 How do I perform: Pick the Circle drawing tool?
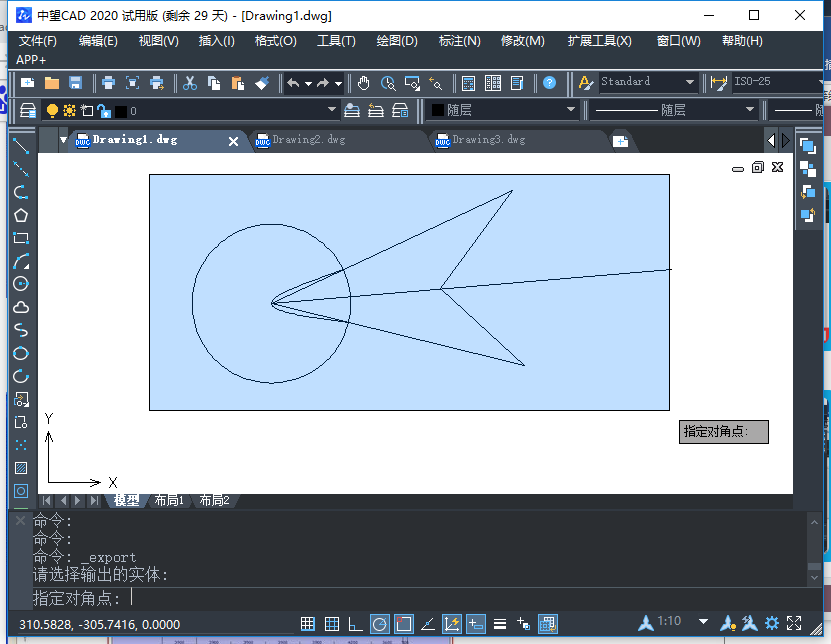click(20, 284)
